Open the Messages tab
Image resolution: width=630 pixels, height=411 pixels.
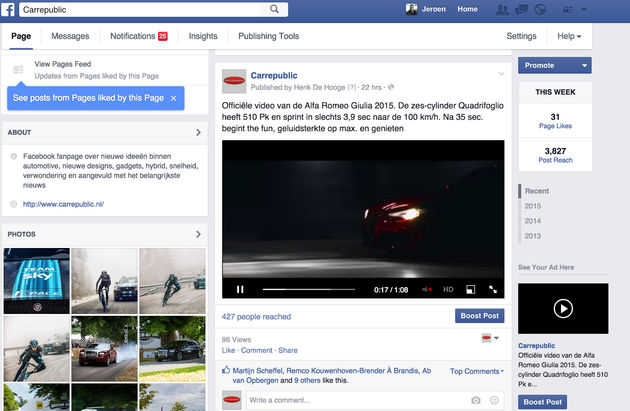click(x=70, y=36)
